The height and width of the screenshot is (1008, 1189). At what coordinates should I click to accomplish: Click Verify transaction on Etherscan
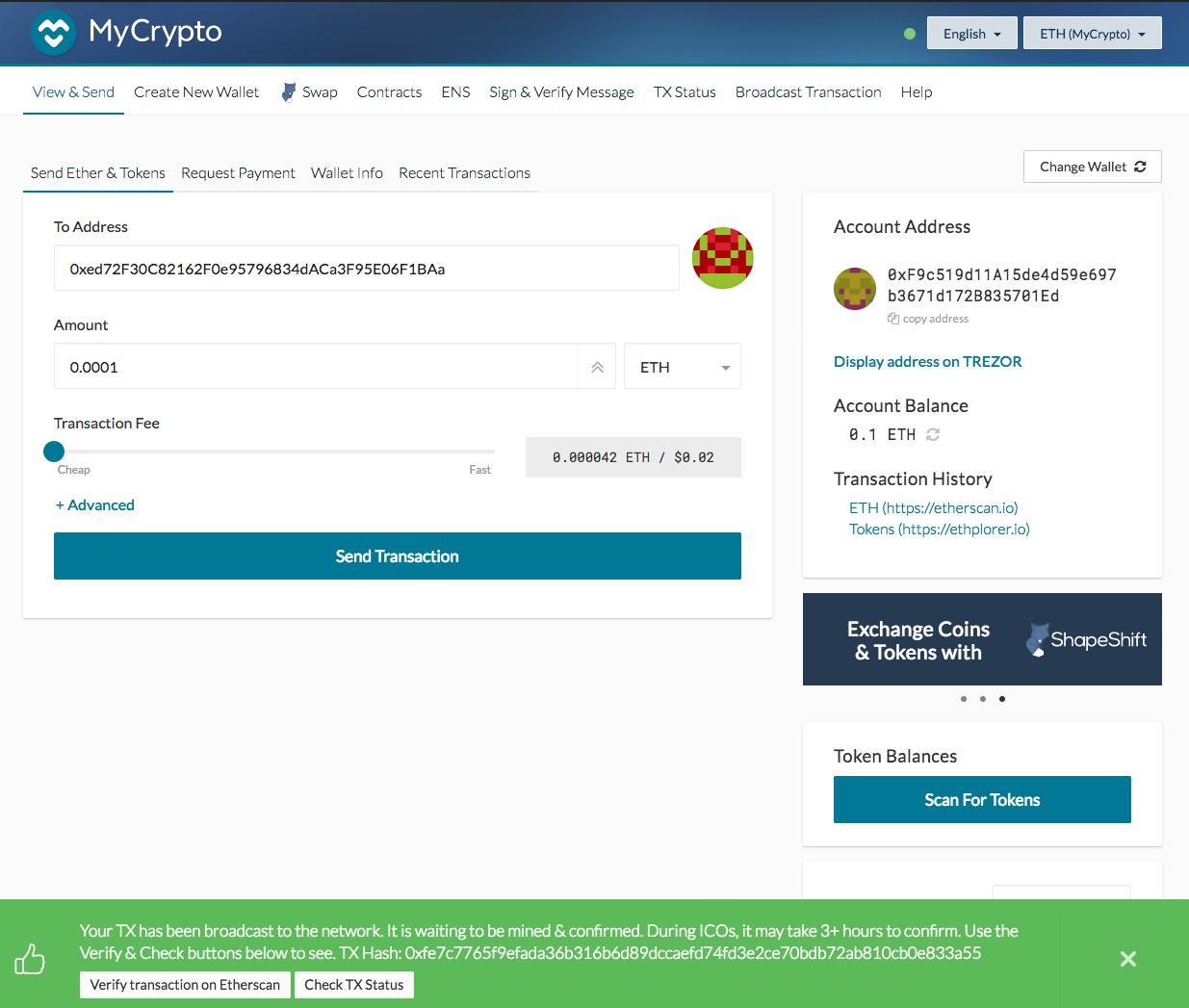click(x=185, y=985)
